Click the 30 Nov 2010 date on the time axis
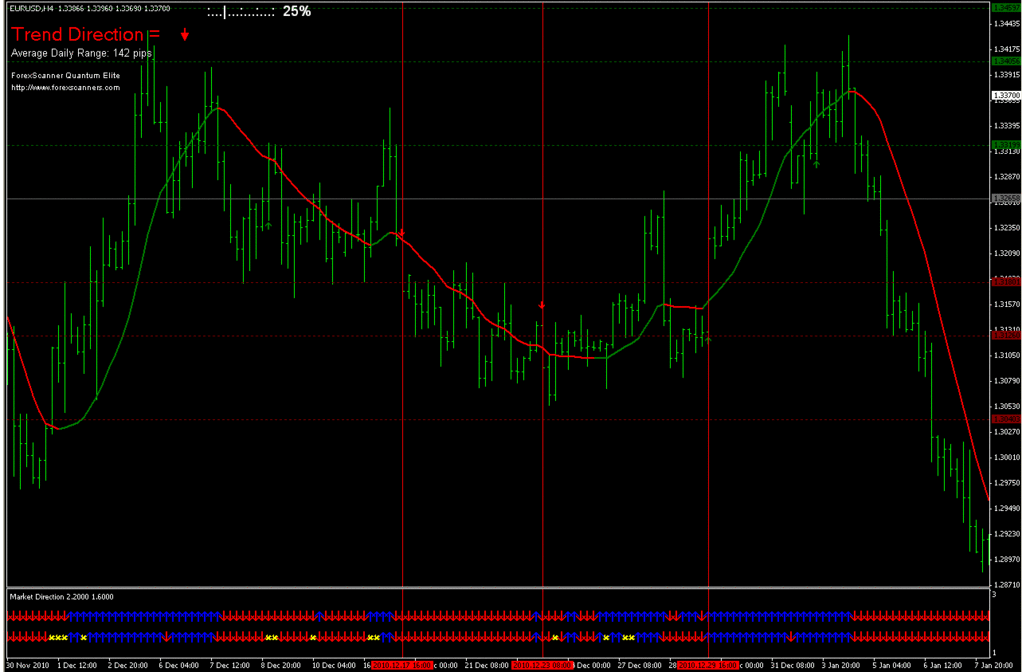 coord(25,663)
